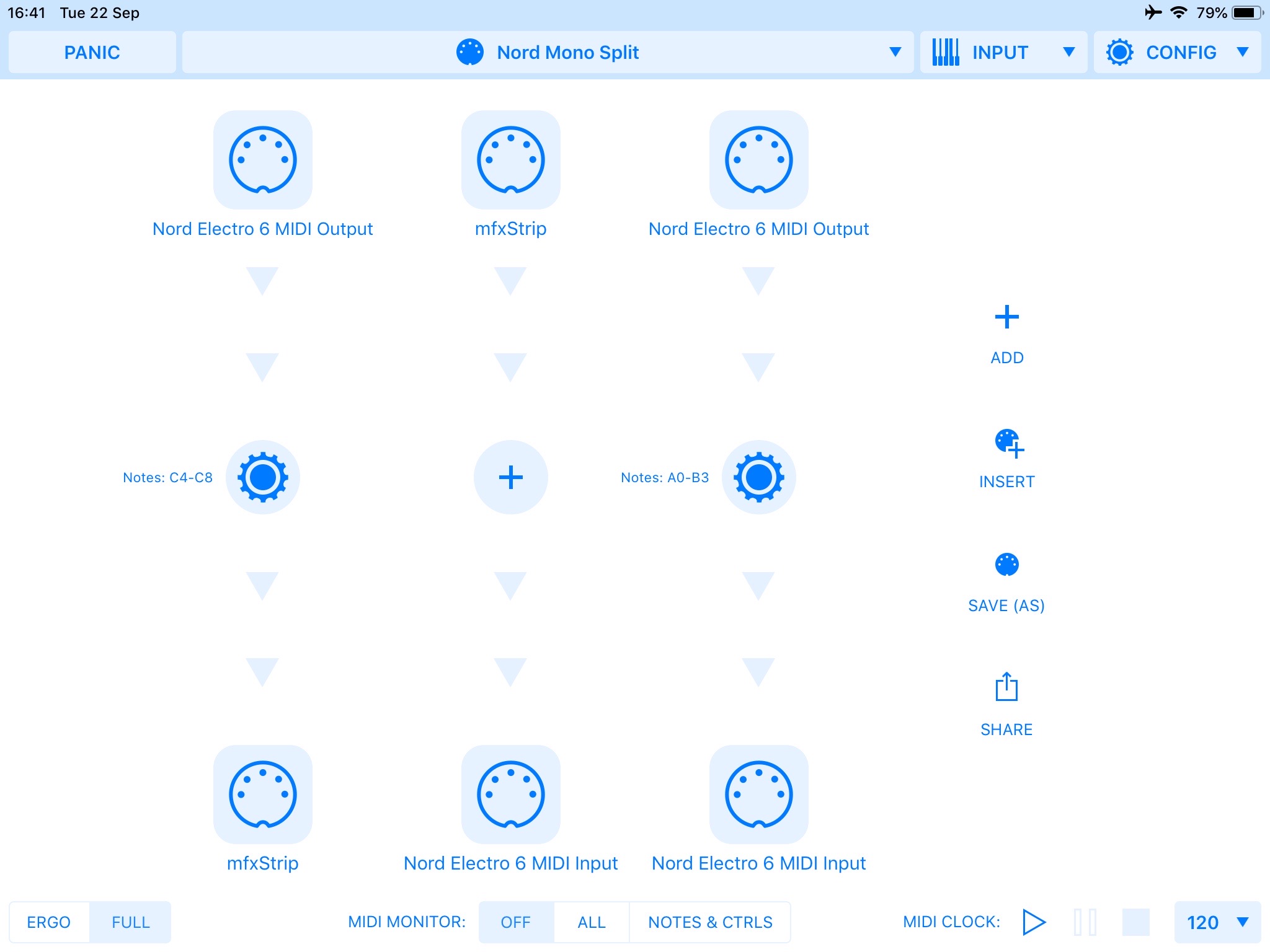Turn the MIDI Monitor OFF
The height and width of the screenshot is (952, 1270).
click(x=515, y=922)
